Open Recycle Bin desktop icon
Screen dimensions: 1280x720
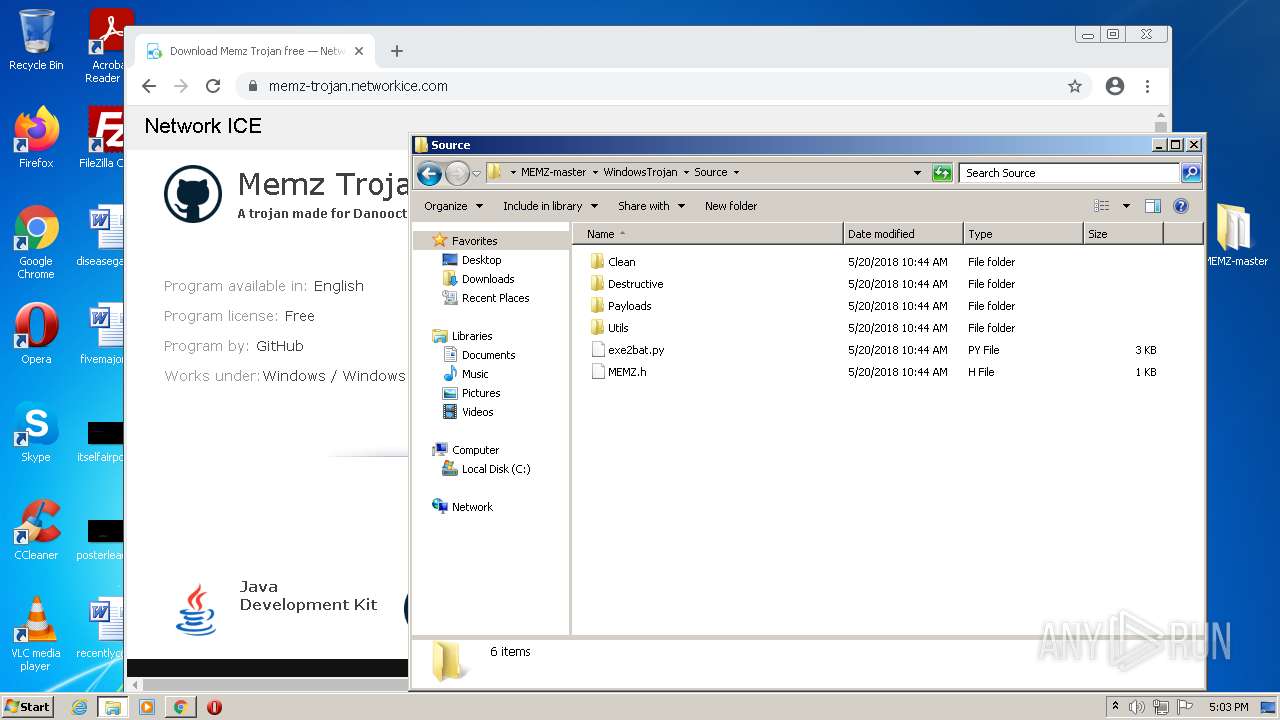36,40
